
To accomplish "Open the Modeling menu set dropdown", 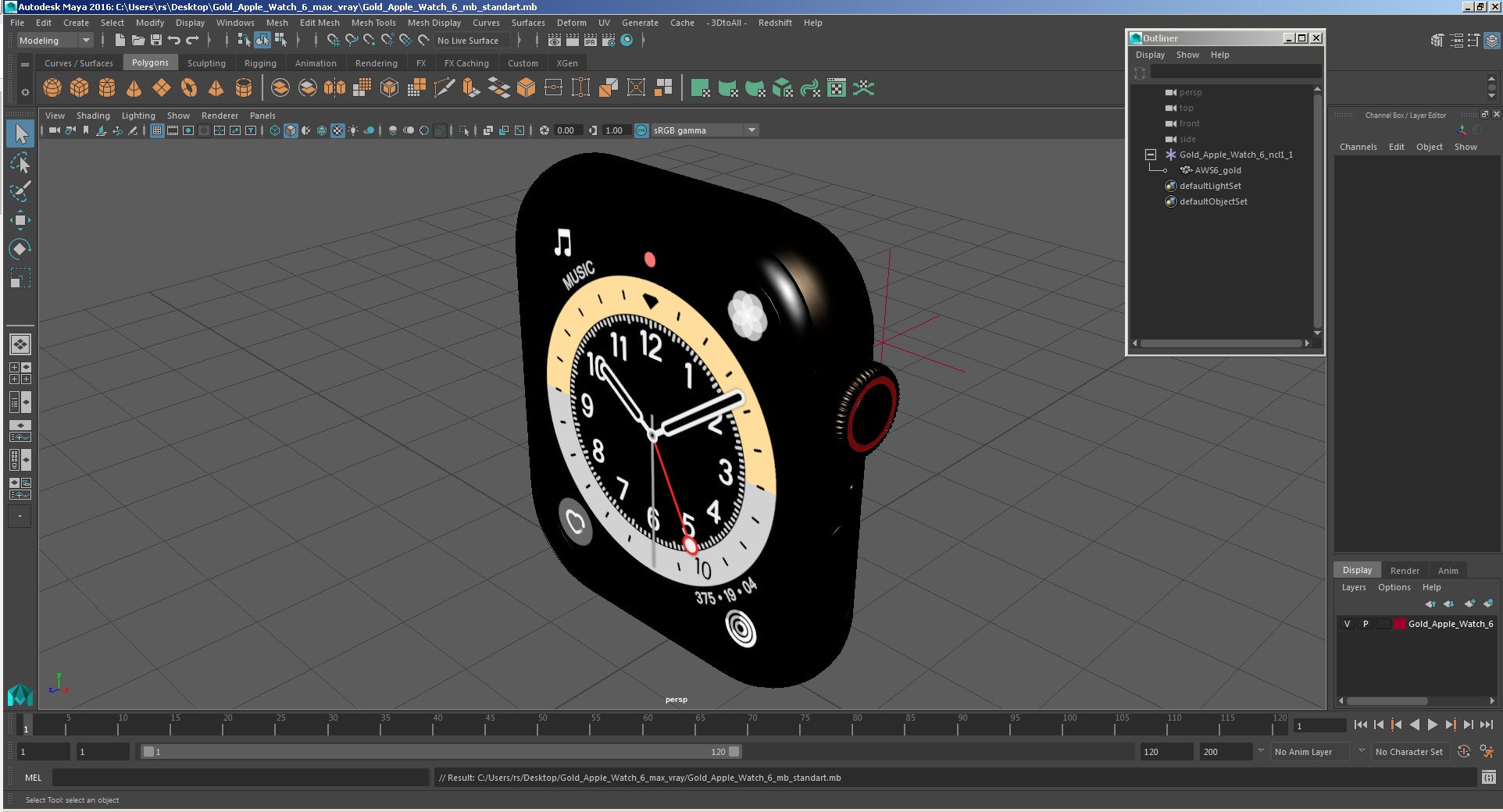I will pos(54,41).
